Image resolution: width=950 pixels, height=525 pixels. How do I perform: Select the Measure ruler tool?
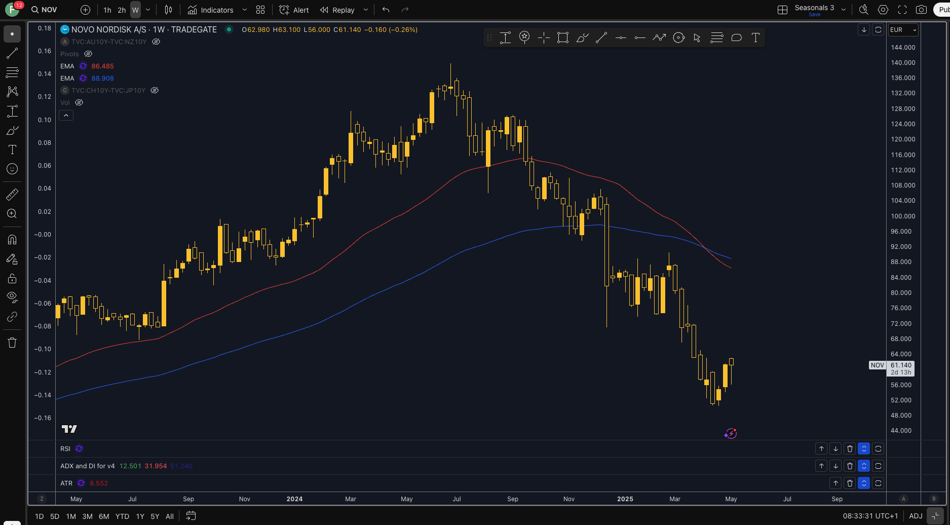point(12,194)
